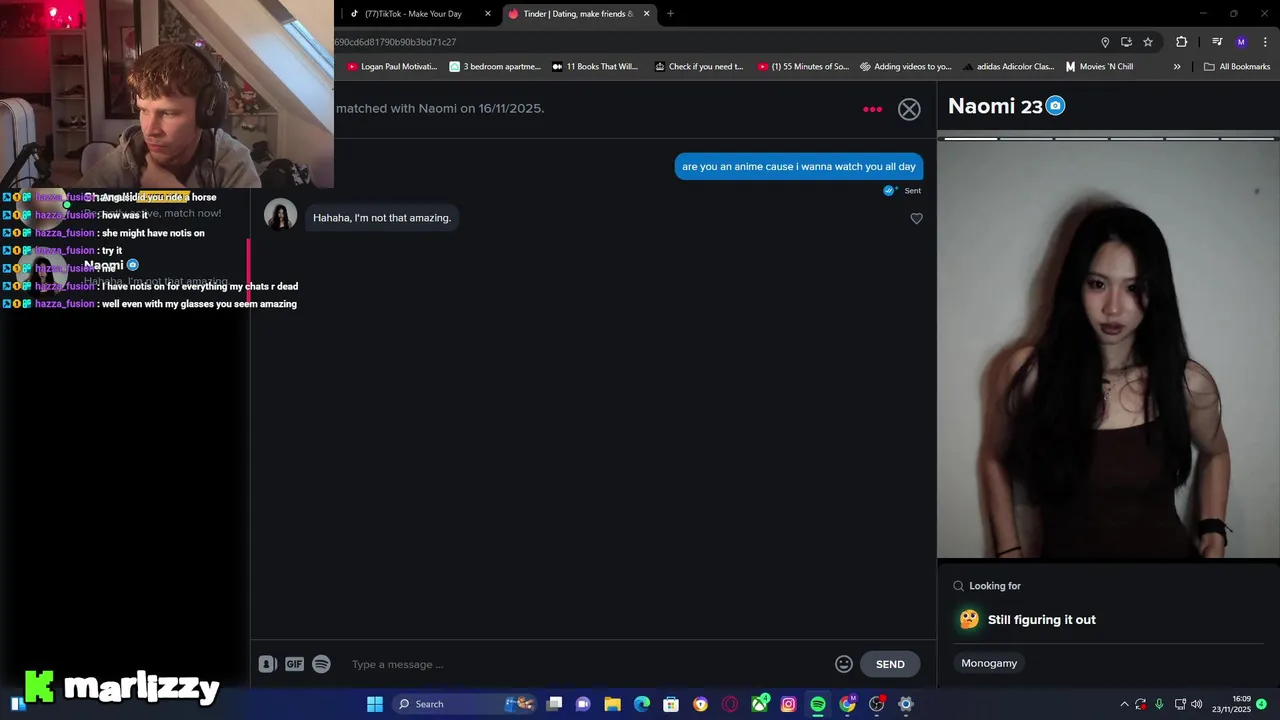The height and width of the screenshot is (720, 1280).
Task: Click the taskbar clock showing 16:09
Action: (x=1231, y=704)
